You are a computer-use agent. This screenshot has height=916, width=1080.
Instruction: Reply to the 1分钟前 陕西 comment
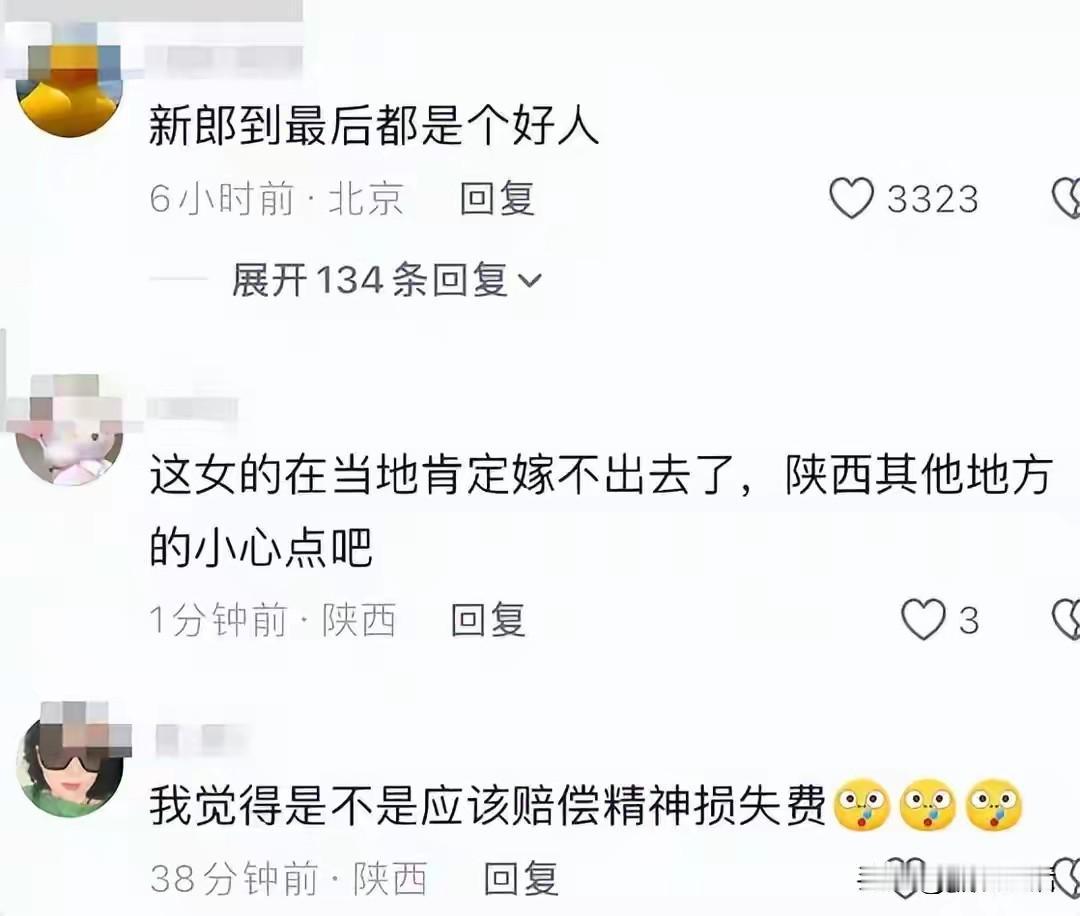point(488,619)
